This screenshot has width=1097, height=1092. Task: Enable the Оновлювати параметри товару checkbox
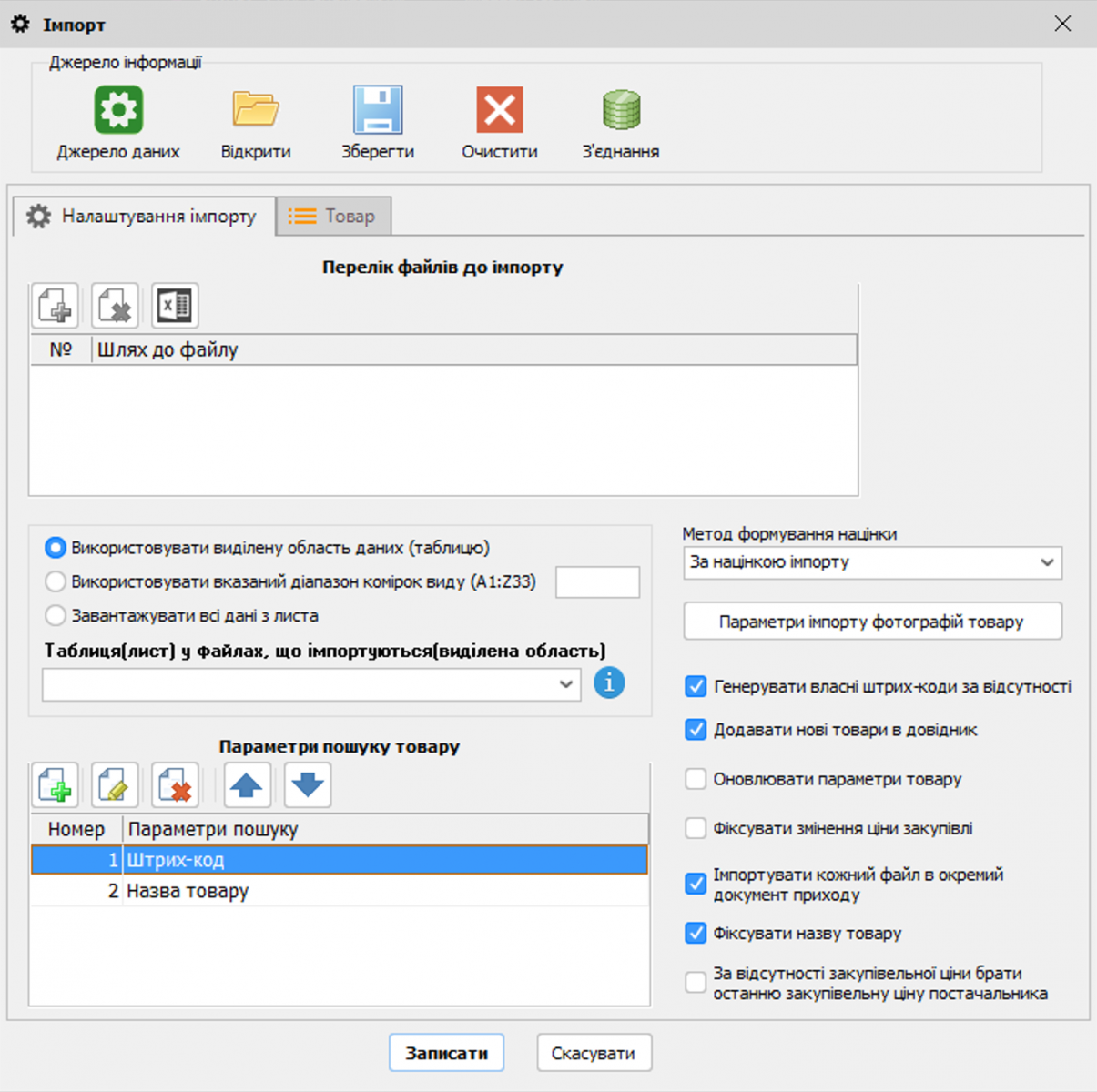[696, 779]
